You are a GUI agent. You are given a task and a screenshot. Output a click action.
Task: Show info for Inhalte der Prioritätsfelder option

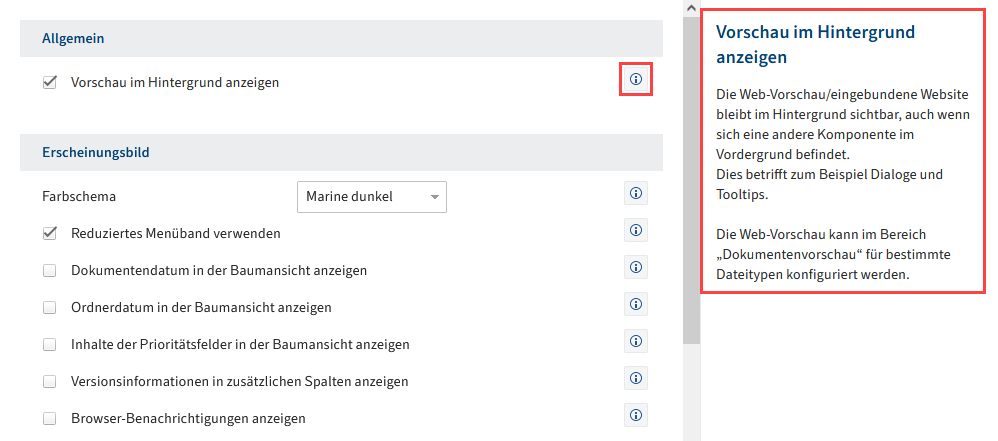pyautogui.click(x=635, y=341)
